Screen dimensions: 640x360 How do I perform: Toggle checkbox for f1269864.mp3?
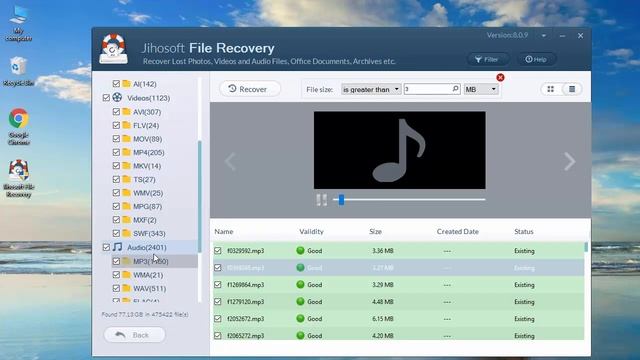[x=218, y=284]
